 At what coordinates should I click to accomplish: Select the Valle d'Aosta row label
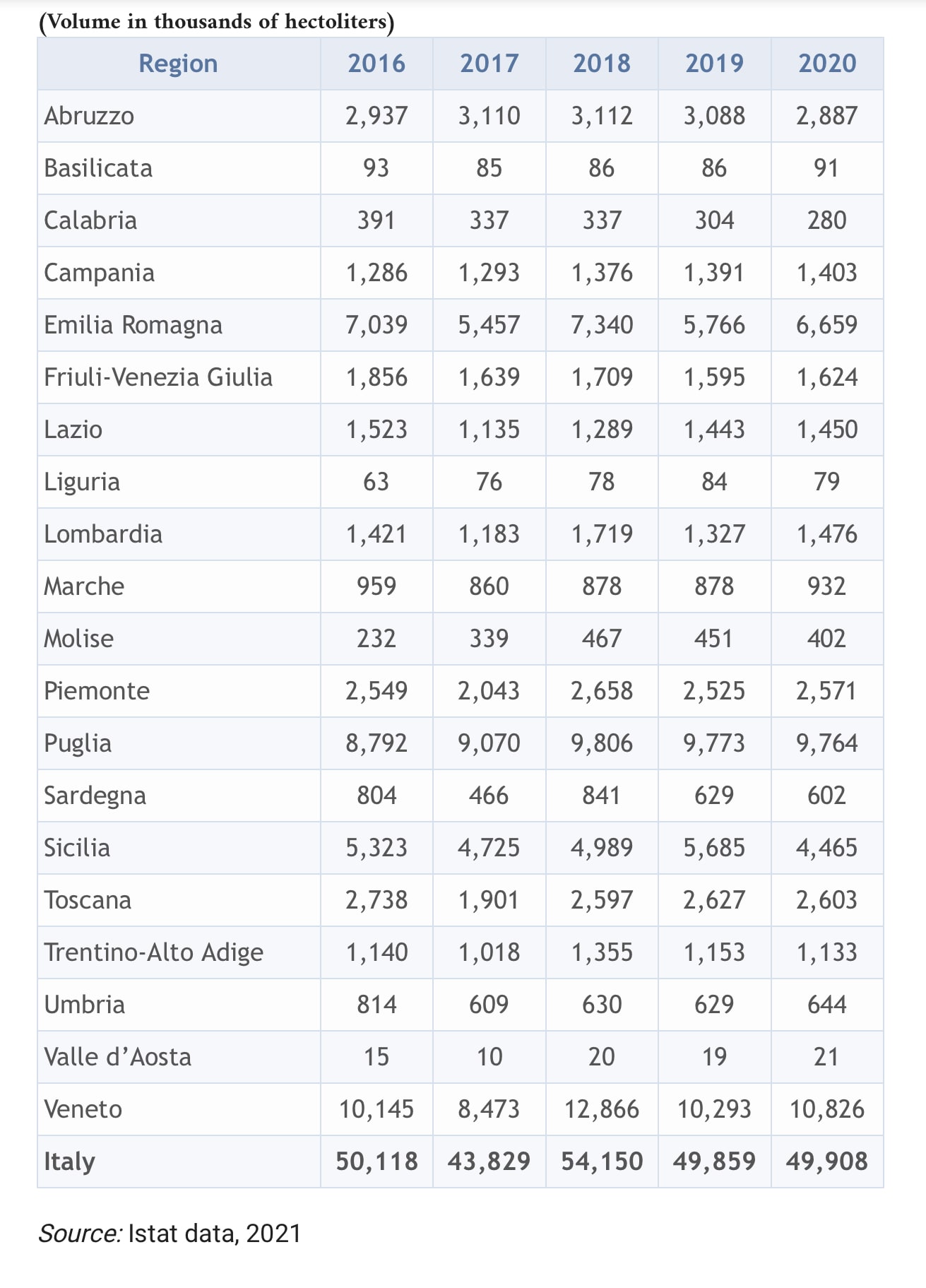coord(117,1057)
